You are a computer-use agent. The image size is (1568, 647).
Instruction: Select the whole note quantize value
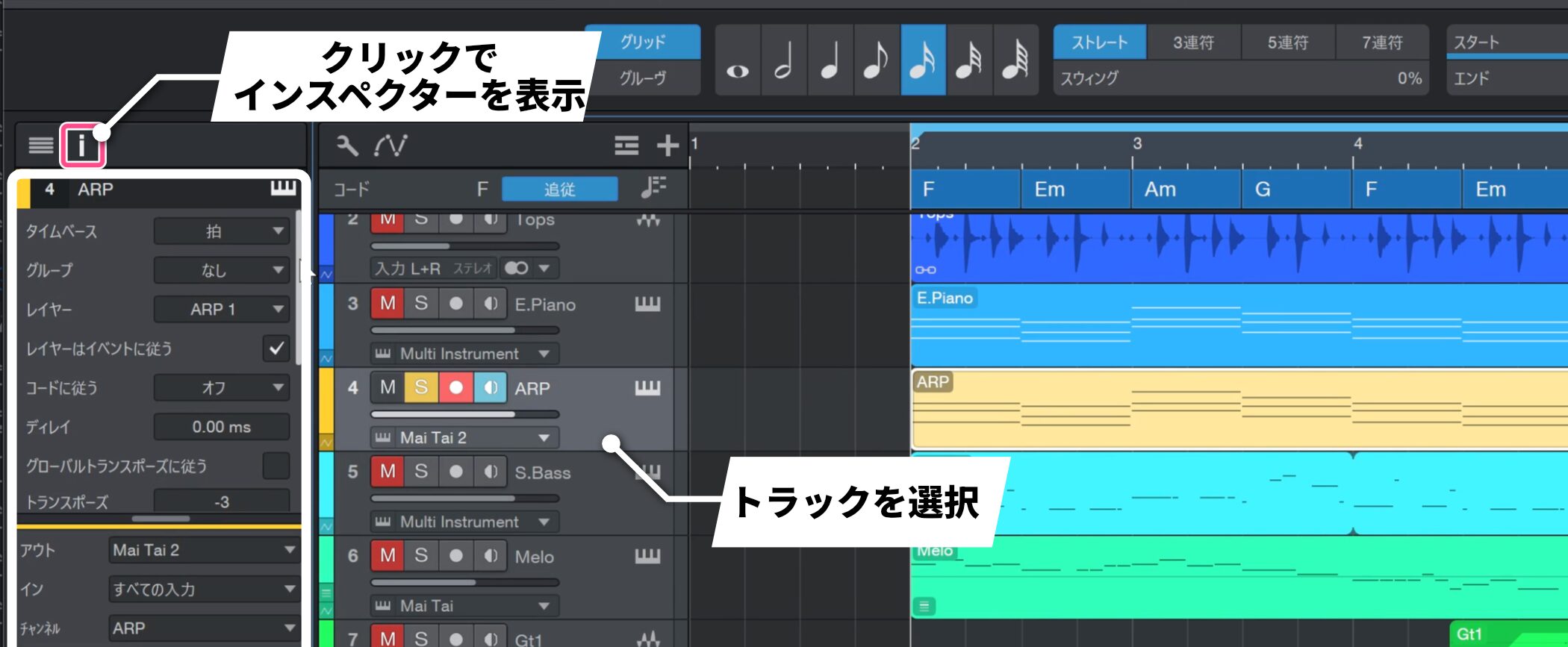coord(738,60)
